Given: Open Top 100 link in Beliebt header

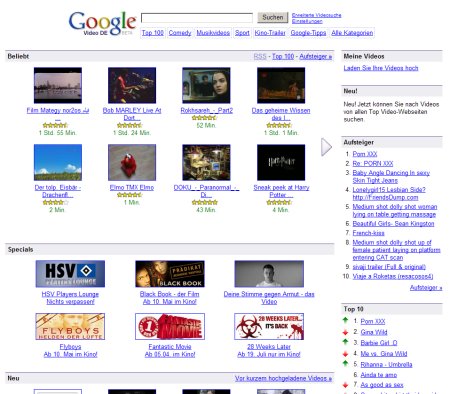Looking at the screenshot, I should (x=283, y=56).
